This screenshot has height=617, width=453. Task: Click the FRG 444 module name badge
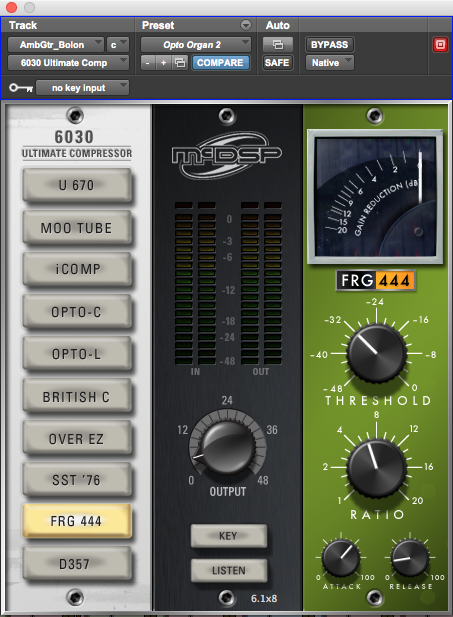click(x=375, y=281)
